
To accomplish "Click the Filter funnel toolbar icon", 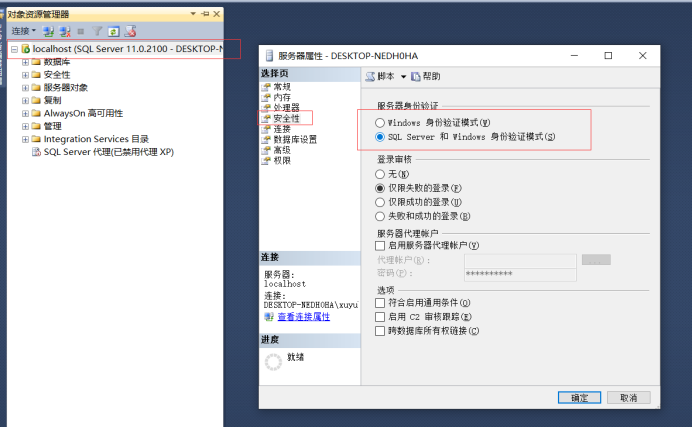I will click(97, 31).
